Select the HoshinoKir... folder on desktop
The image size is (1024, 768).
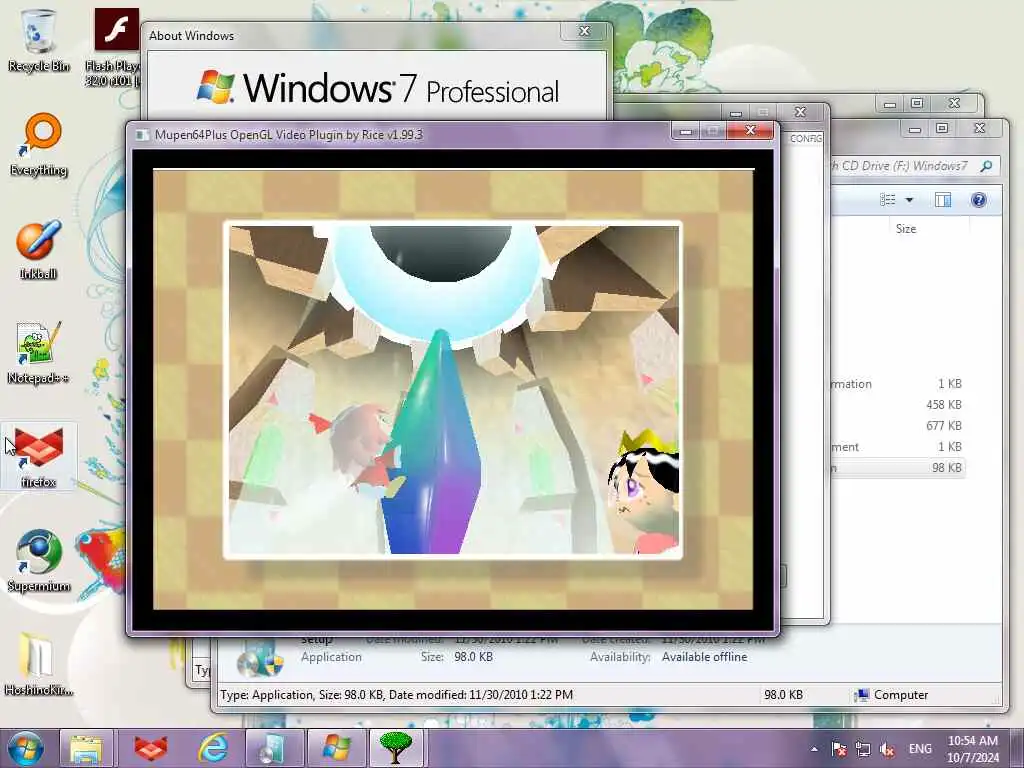click(39, 664)
